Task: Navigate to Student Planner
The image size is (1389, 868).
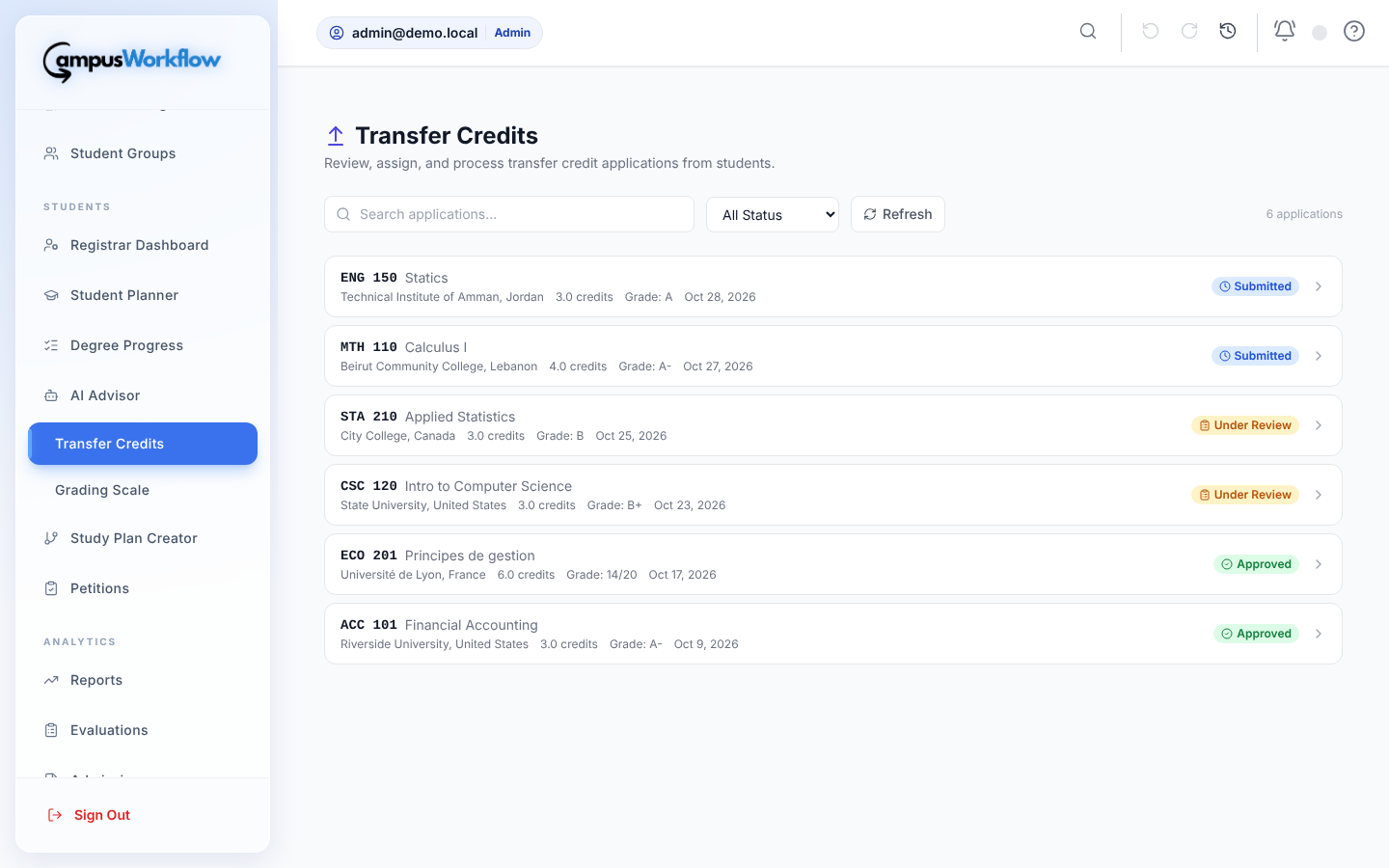Action: [x=143, y=295]
